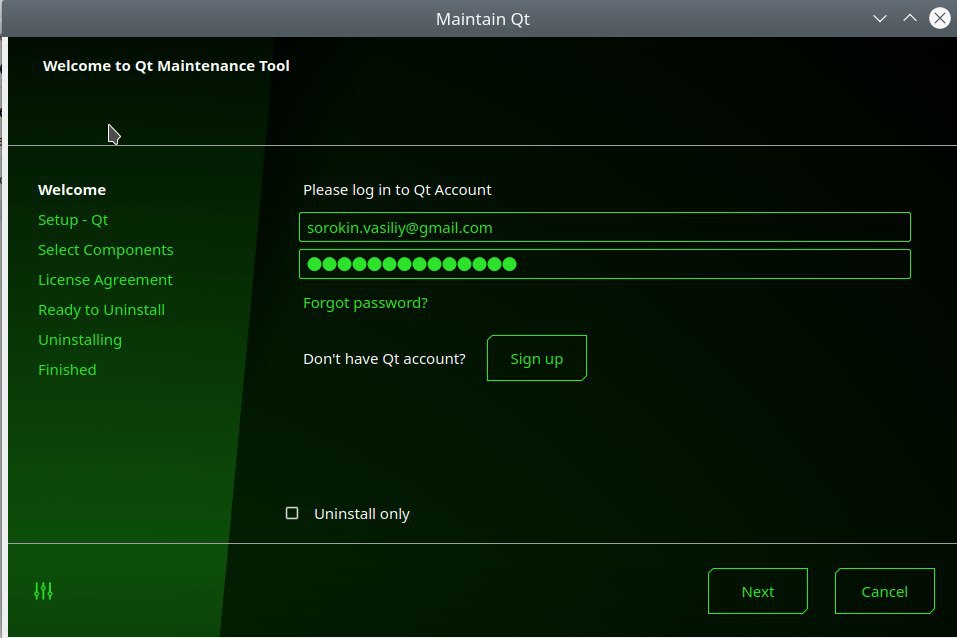Enable the Uninstall only checkbox

coord(292,513)
